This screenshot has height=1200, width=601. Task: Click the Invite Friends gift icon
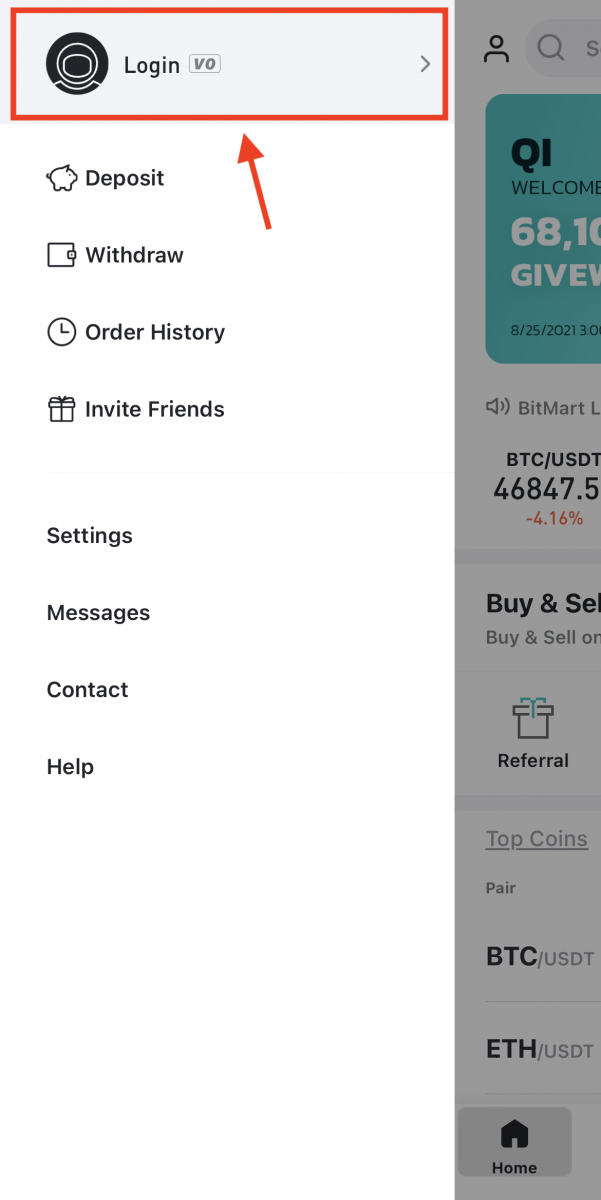pos(62,409)
